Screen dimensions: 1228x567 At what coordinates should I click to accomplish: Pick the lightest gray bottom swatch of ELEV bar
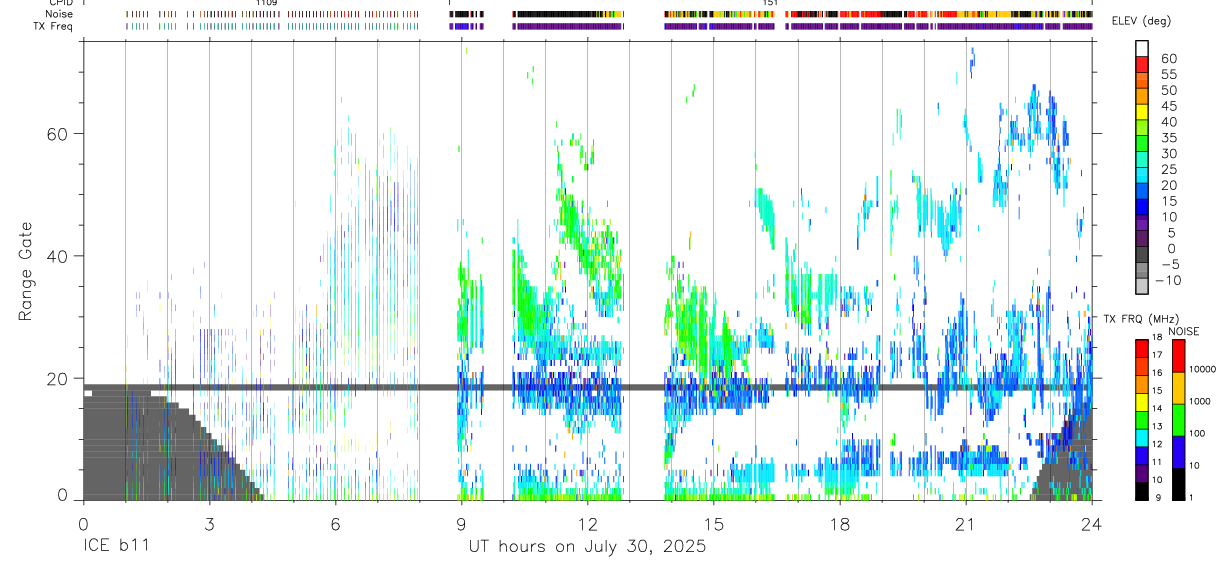point(1142,286)
